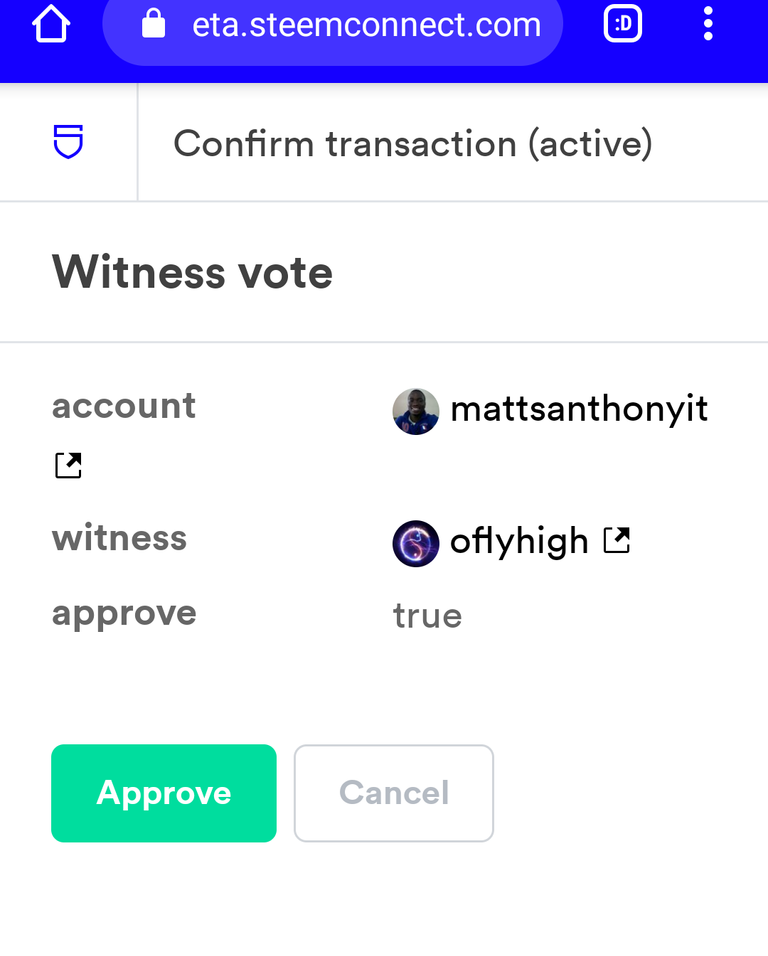Click the "witness" field label
This screenshot has height=956, width=768.
pos(119,538)
